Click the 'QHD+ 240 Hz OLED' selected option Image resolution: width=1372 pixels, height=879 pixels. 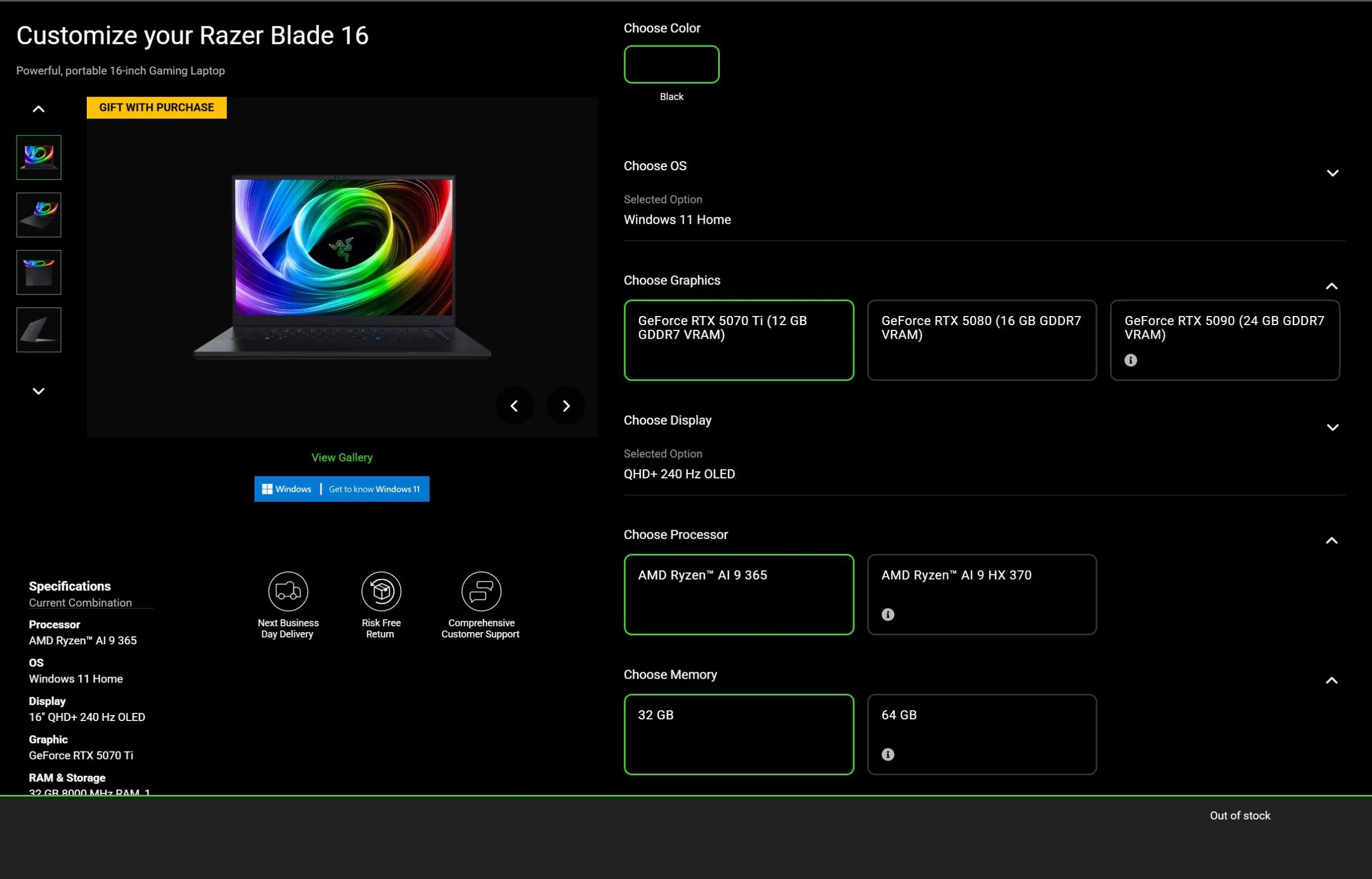click(680, 474)
